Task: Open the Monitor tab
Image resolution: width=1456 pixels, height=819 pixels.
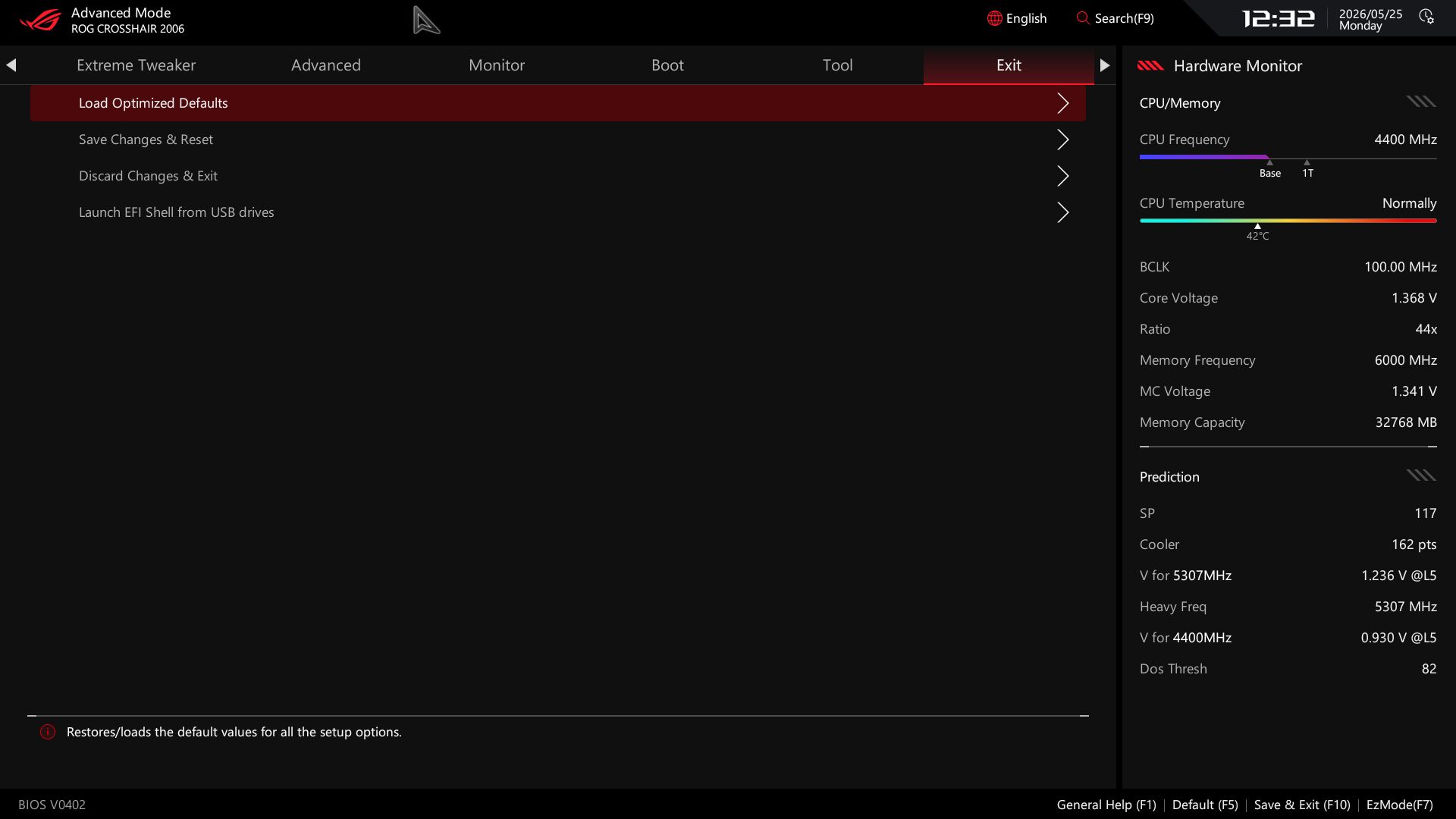Action: 497,65
